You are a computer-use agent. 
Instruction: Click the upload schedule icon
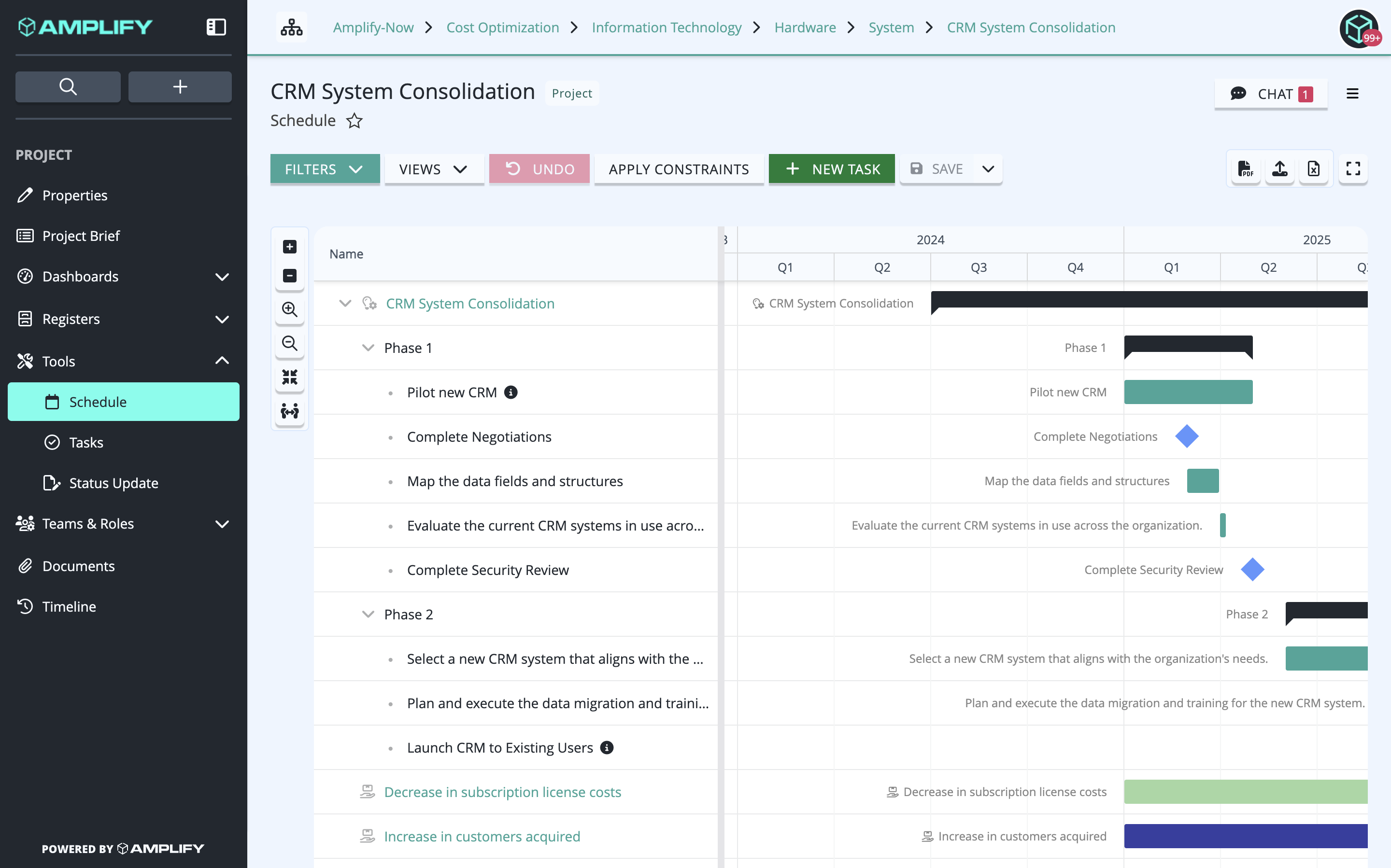click(1279, 169)
